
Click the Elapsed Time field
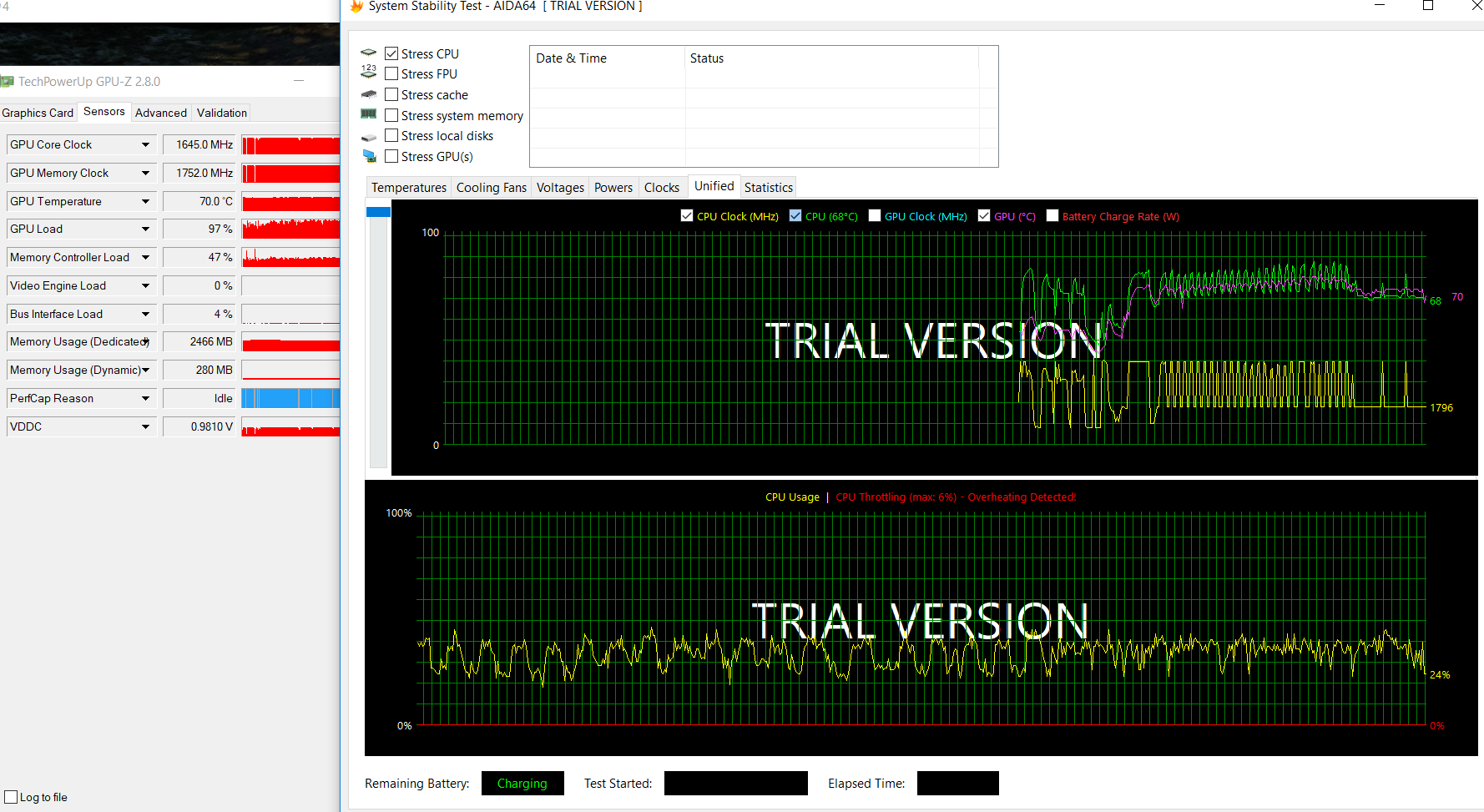(x=958, y=783)
